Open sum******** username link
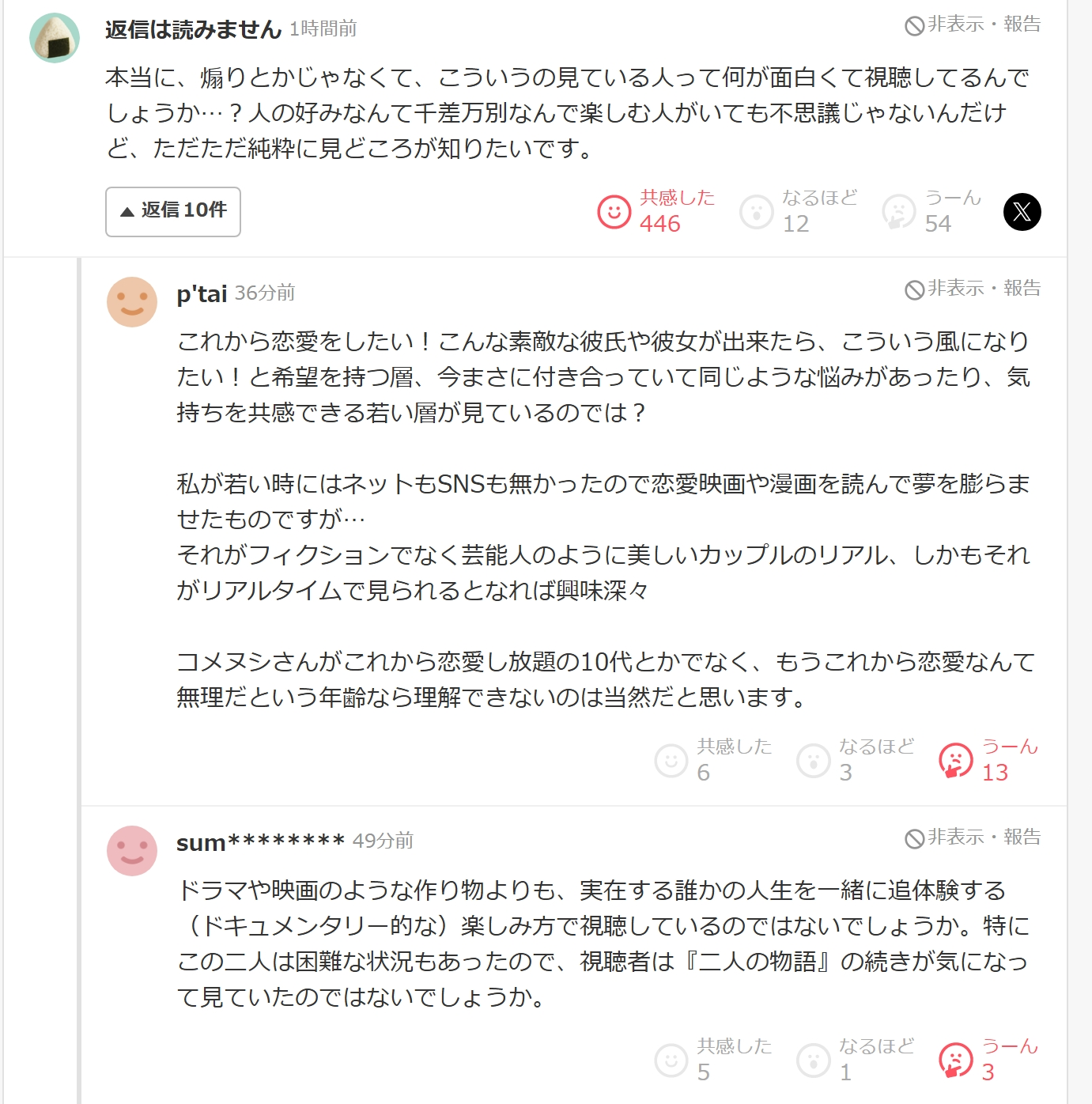 tap(260, 842)
